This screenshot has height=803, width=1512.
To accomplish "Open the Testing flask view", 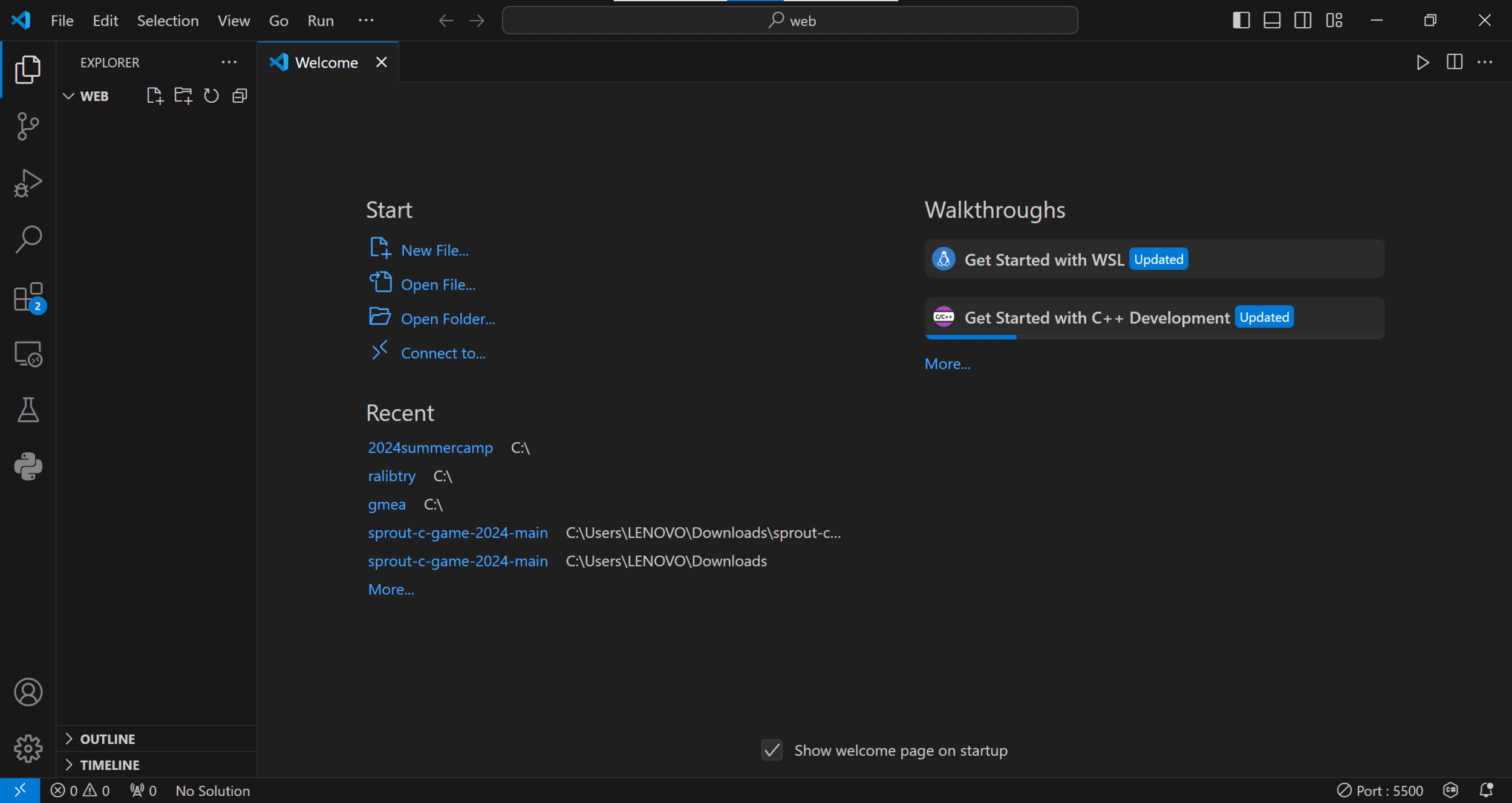I will tap(28, 410).
